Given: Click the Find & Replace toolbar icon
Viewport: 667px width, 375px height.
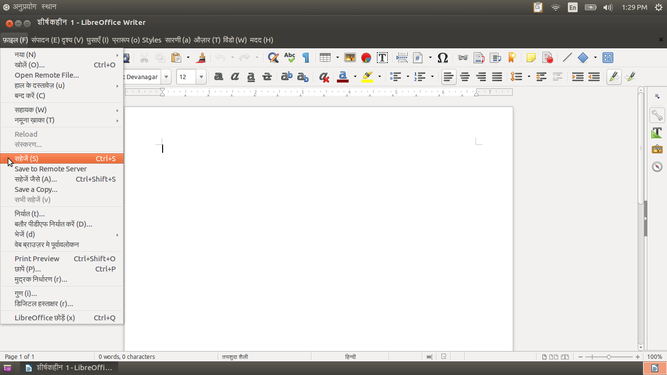Looking at the screenshot, I should tap(273, 57).
